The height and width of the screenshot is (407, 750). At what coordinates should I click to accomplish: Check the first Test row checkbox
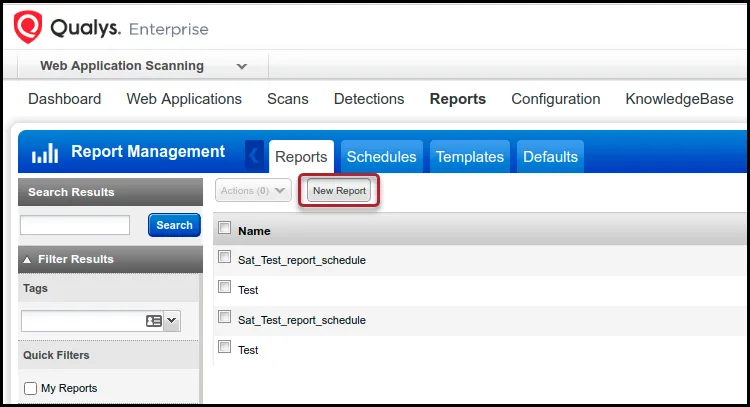224,287
